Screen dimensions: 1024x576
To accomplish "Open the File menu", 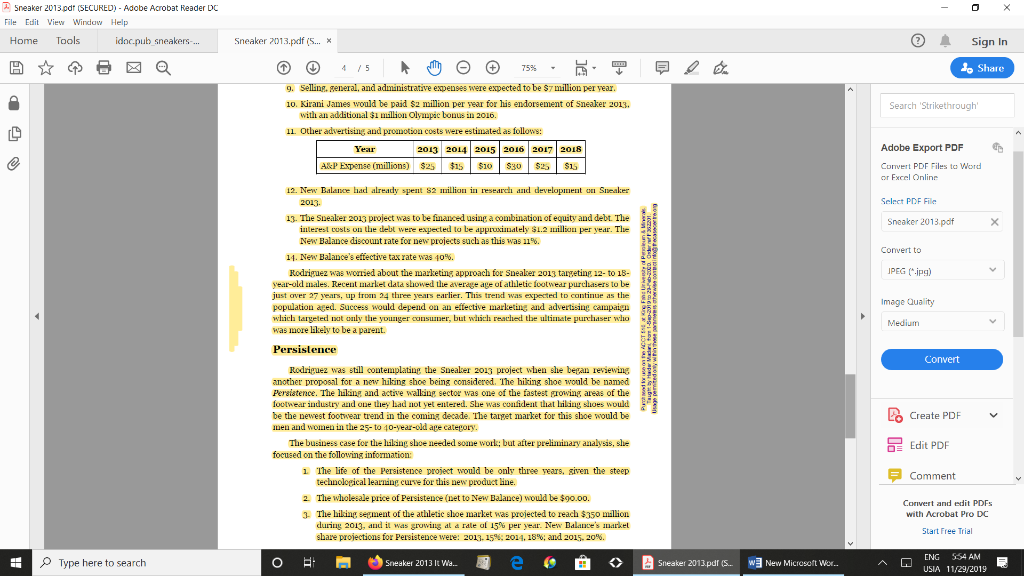I will (x=10, y=22).
